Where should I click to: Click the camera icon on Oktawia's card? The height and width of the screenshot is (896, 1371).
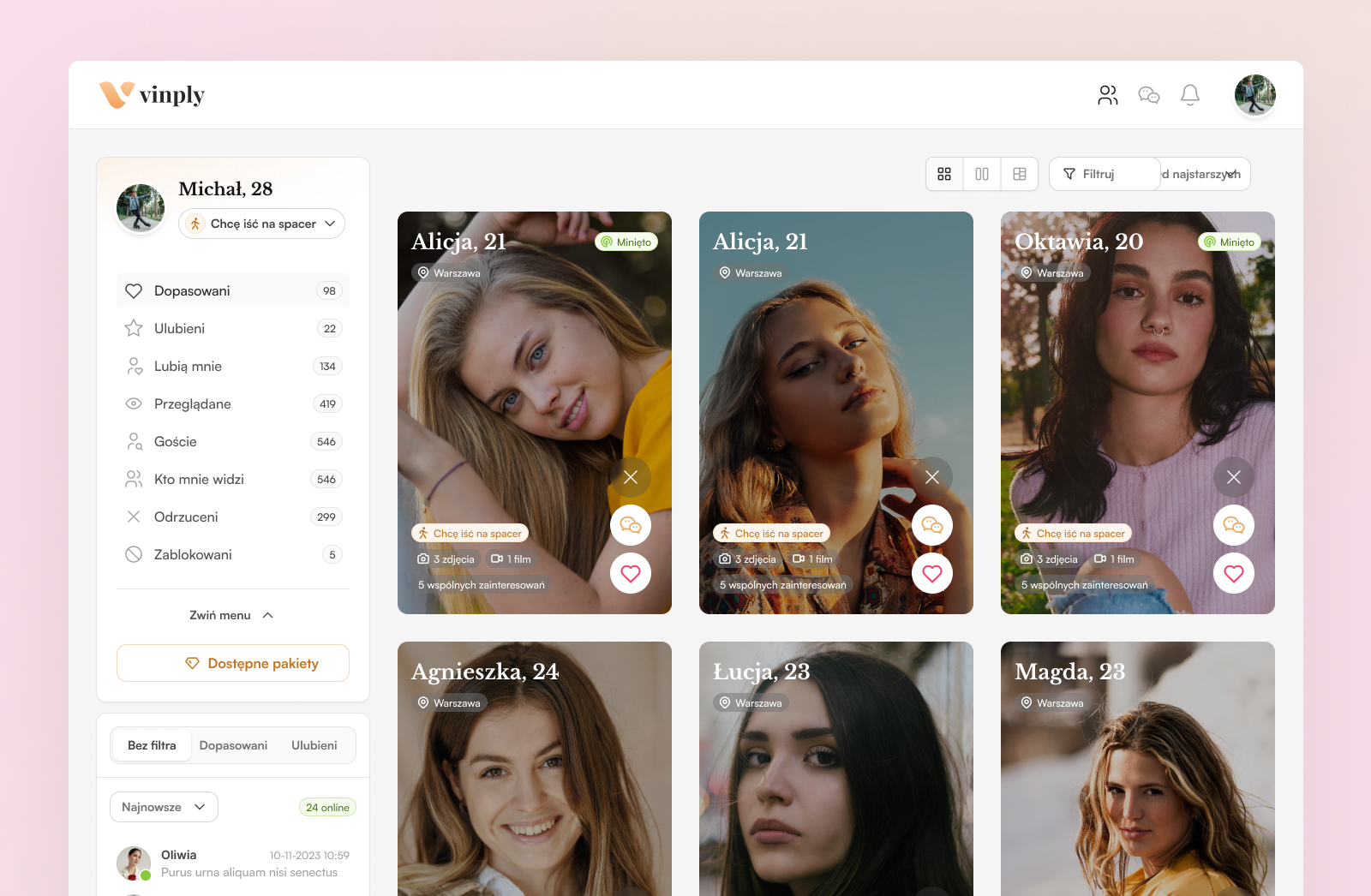1027,559
